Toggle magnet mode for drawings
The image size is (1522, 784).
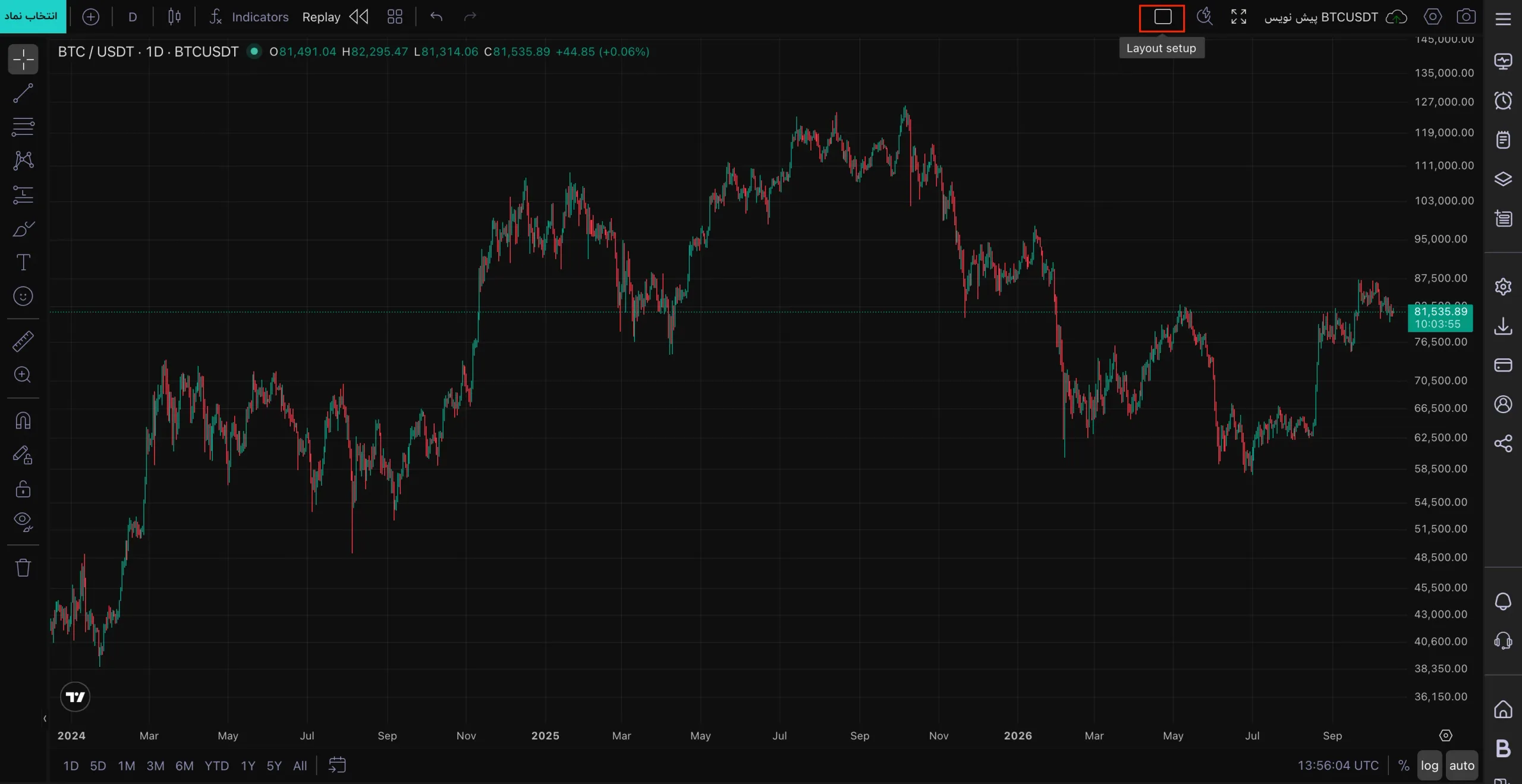click(23, 421)
